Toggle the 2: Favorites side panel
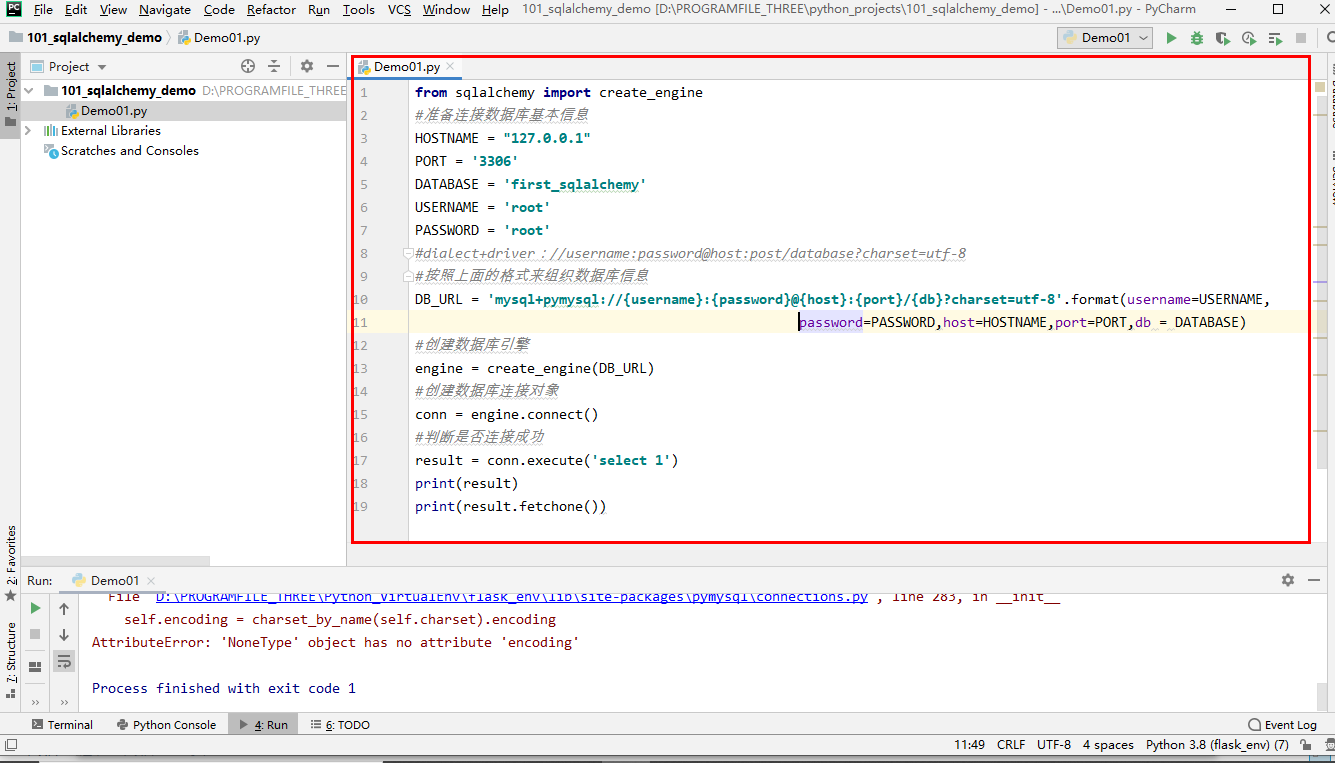 [x=11, y=563]
